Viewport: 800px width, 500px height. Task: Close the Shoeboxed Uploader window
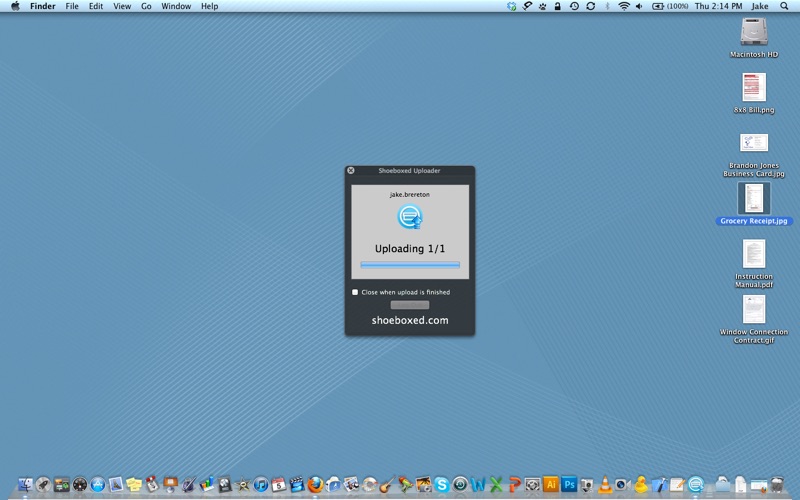click(x=351, y=170)
